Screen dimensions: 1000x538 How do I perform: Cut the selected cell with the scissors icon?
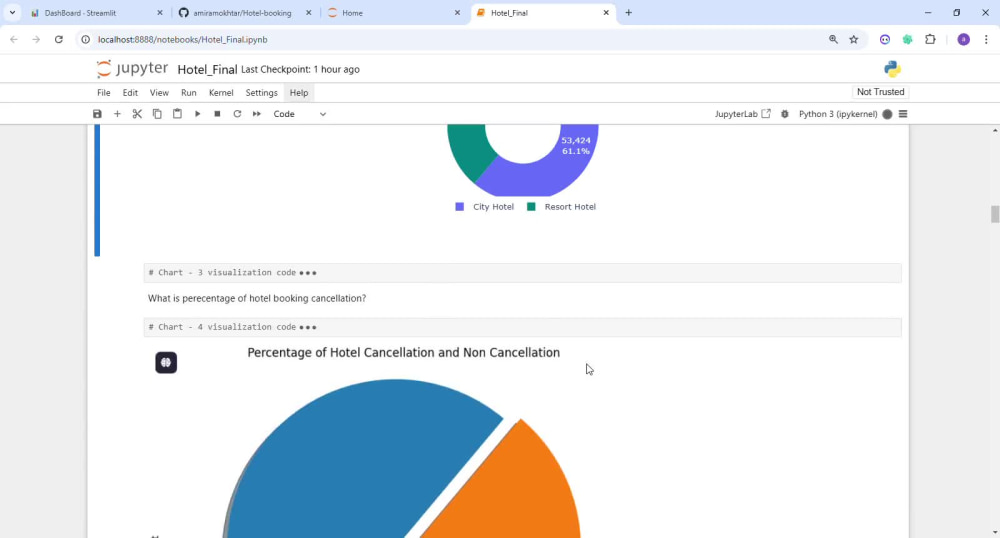click(137, 114)
